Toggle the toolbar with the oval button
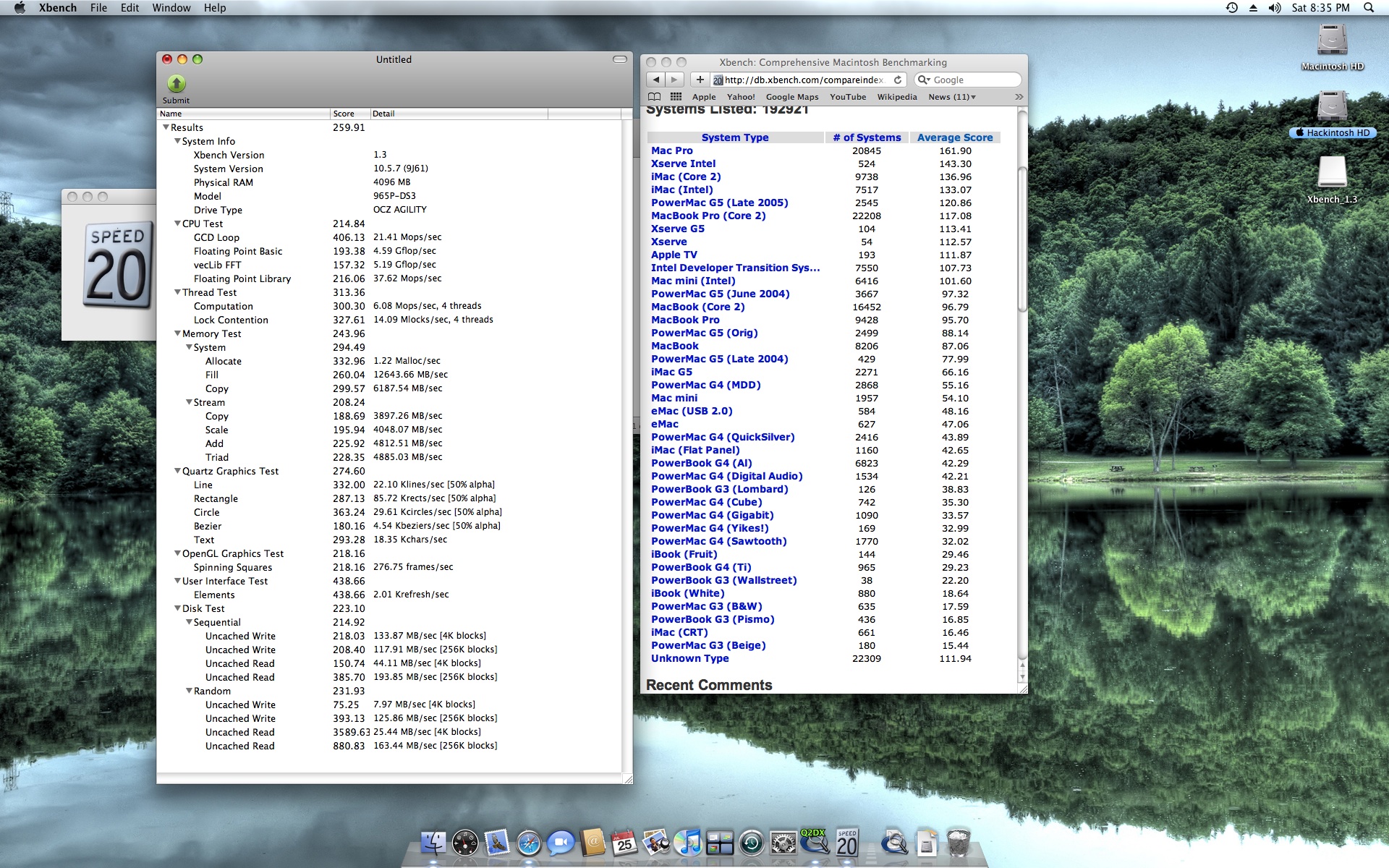 [620, 61]
